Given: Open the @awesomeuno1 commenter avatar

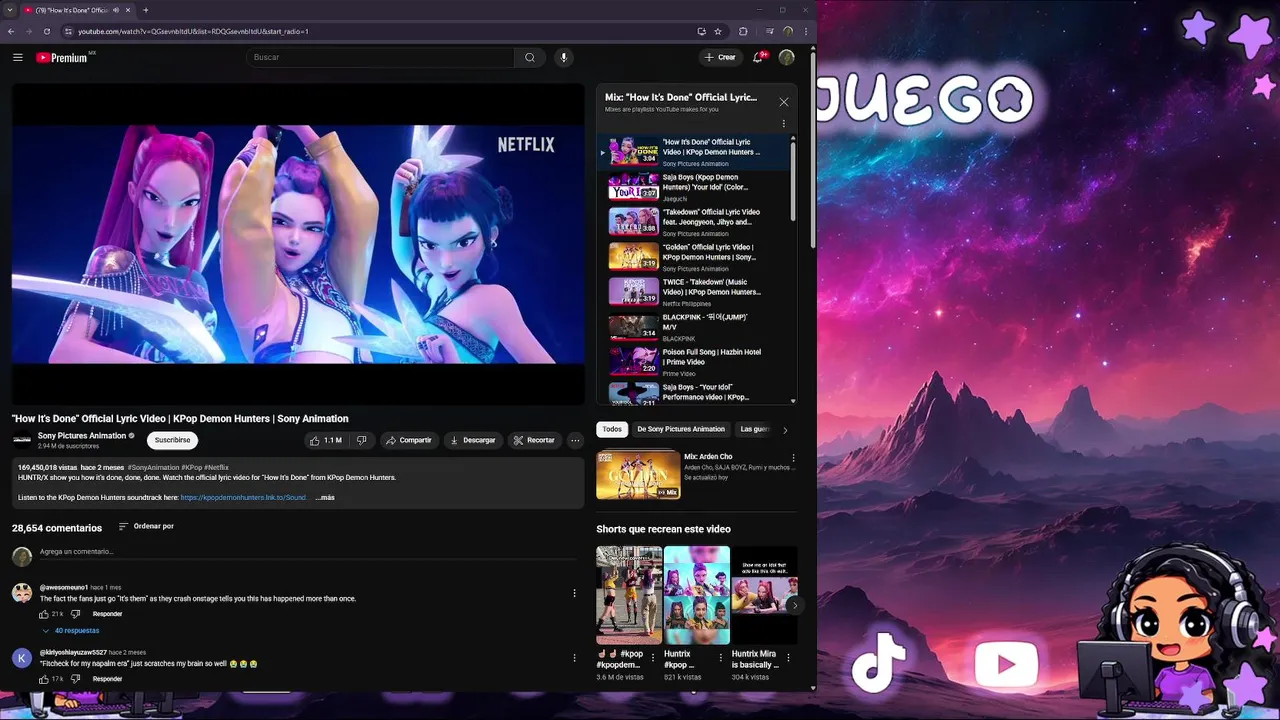Looking at the screenshot, I should (x=22, y=593).
